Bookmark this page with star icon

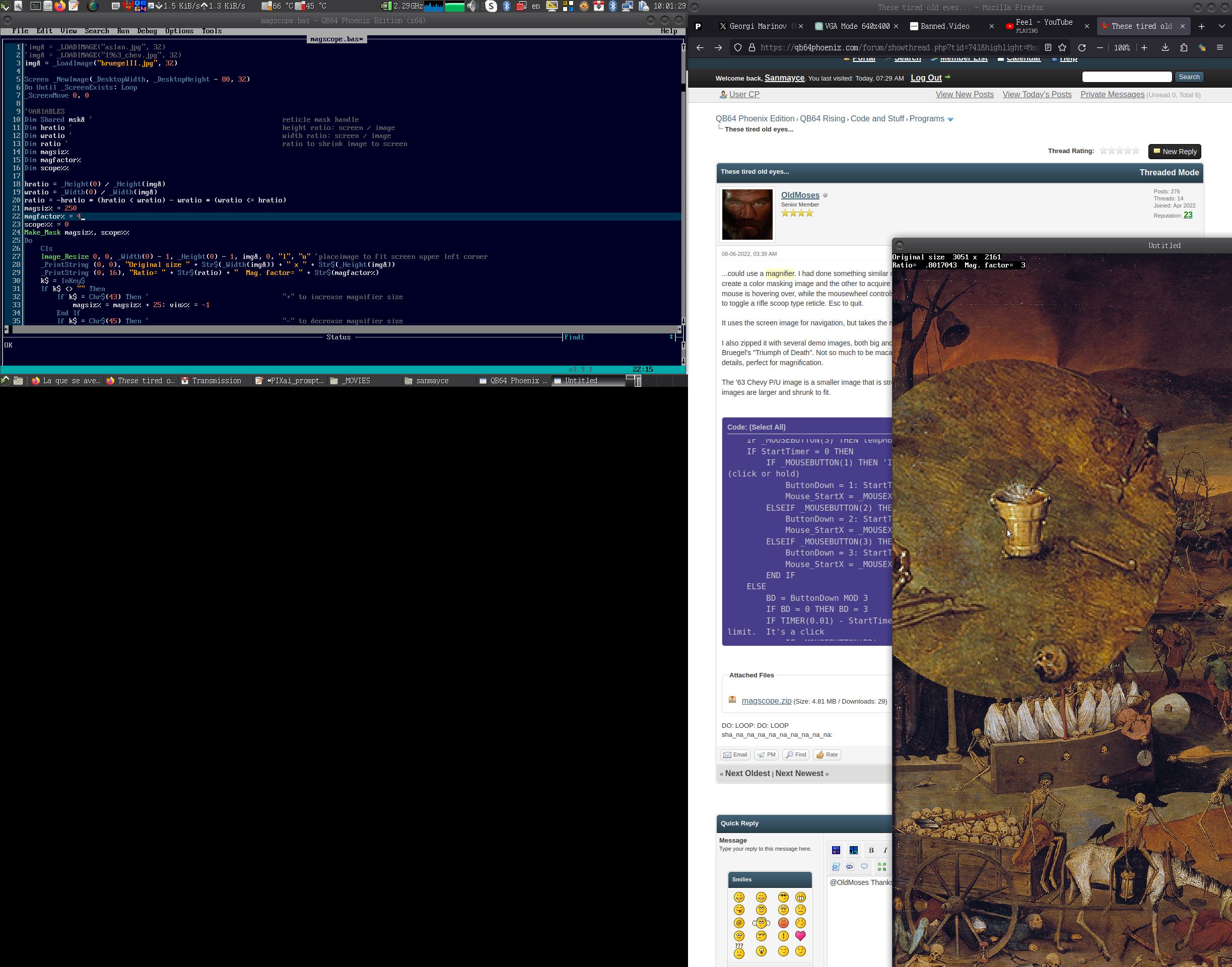tap(1062, 48)
